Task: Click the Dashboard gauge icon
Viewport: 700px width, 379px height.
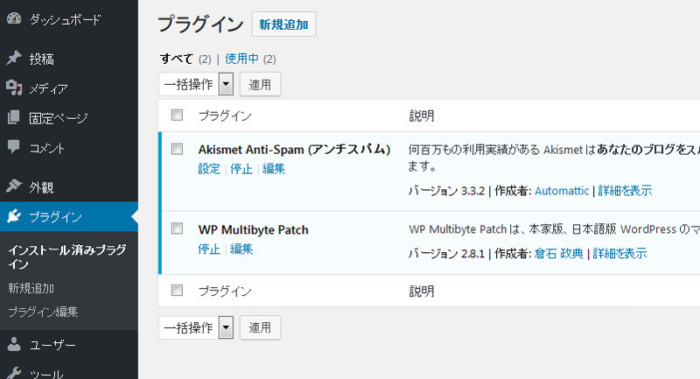Action: 14,19
